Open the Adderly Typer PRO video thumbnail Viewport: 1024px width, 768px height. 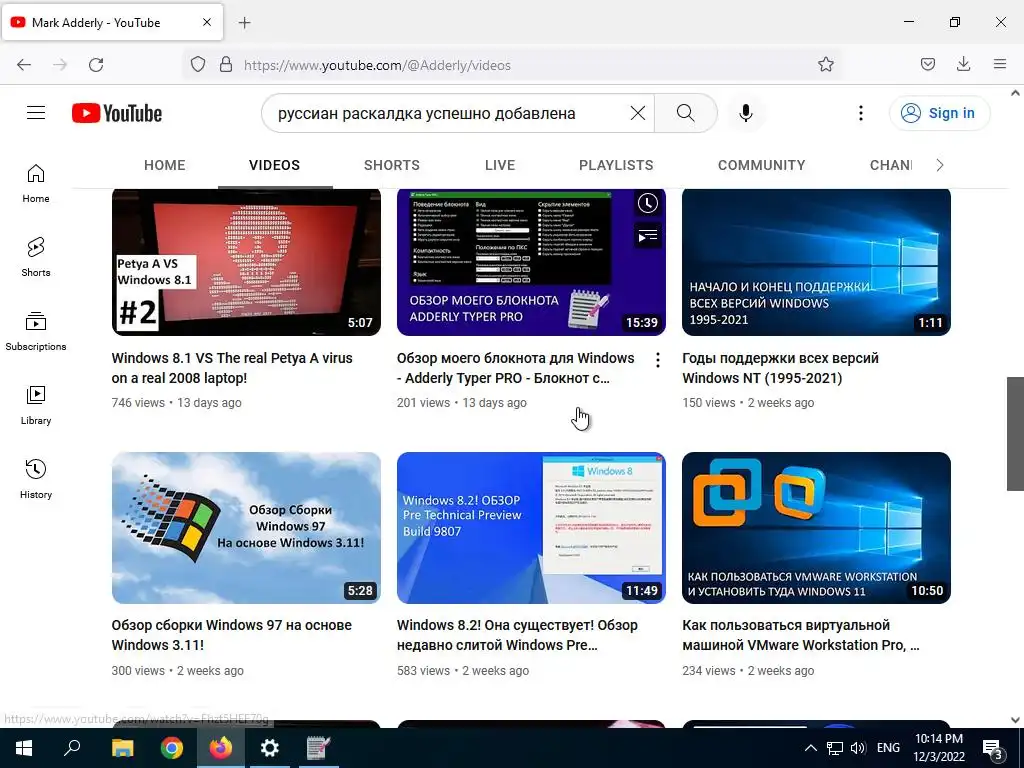tap(531, 262)
